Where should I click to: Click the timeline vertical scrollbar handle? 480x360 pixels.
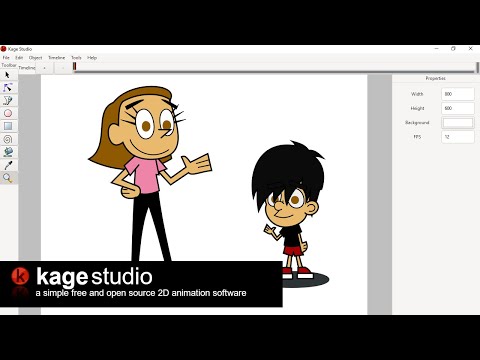(x=478, y=67)
